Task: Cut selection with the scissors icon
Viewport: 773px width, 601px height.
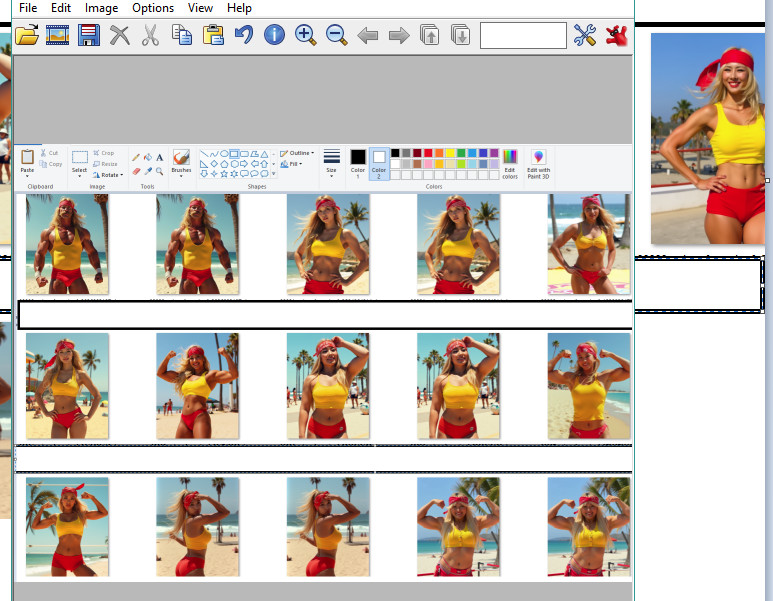Action: pos(150,35)
